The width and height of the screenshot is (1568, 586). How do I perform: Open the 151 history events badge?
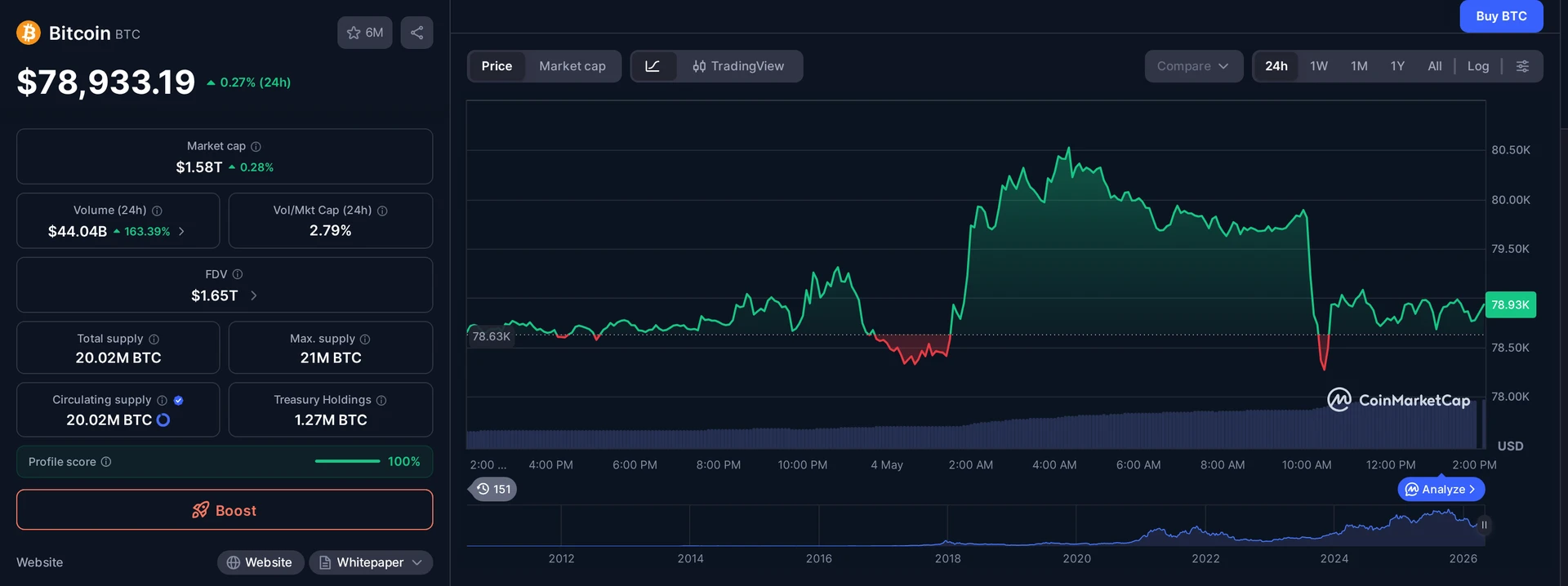[x=494, y=489]
